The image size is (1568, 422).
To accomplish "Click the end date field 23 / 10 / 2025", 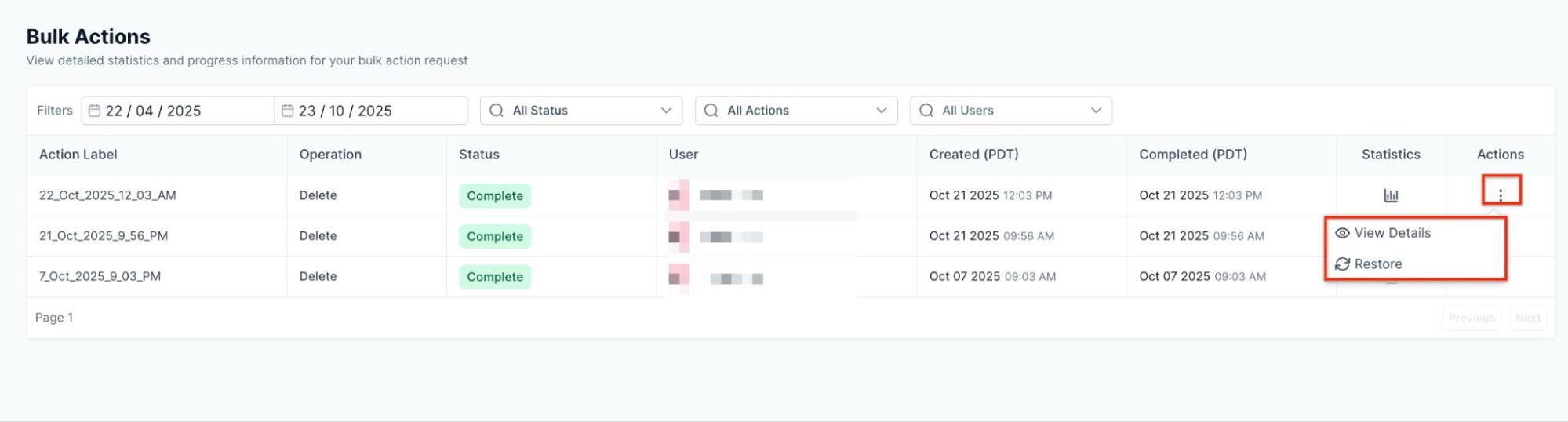I will pyautogui.click(x=345, y=111).
